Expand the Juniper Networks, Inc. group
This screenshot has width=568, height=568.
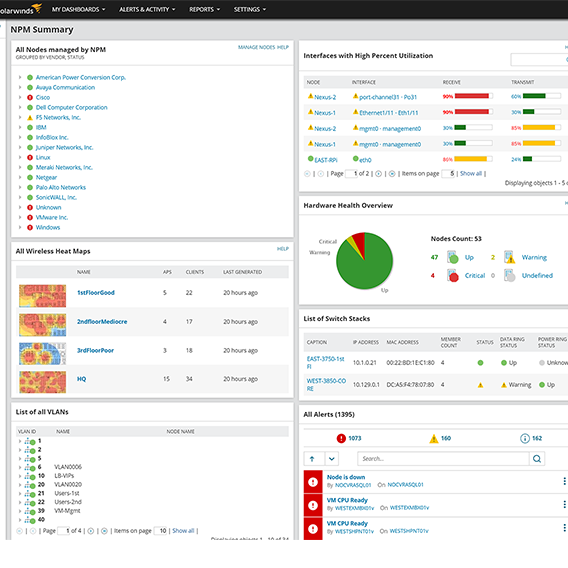tap(20, 147)
